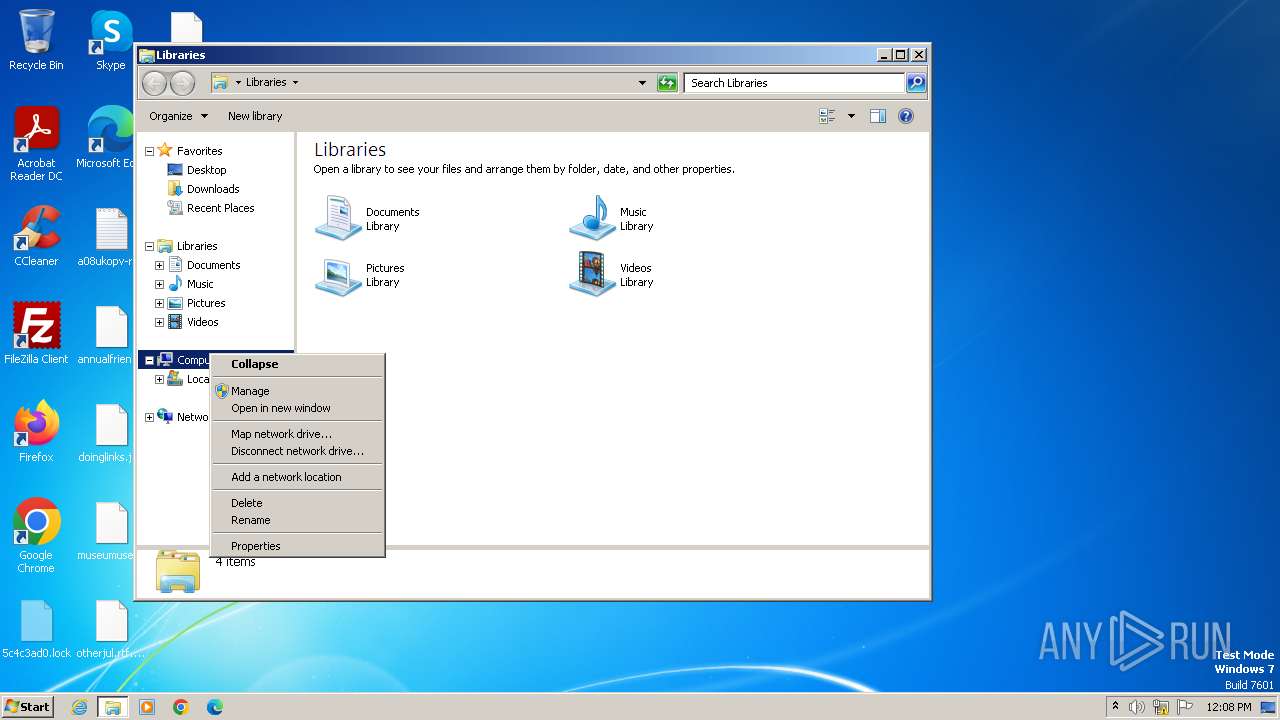
Task: Expand the Documents tree node
Action: pyautogui.click(x=159, y=265)
